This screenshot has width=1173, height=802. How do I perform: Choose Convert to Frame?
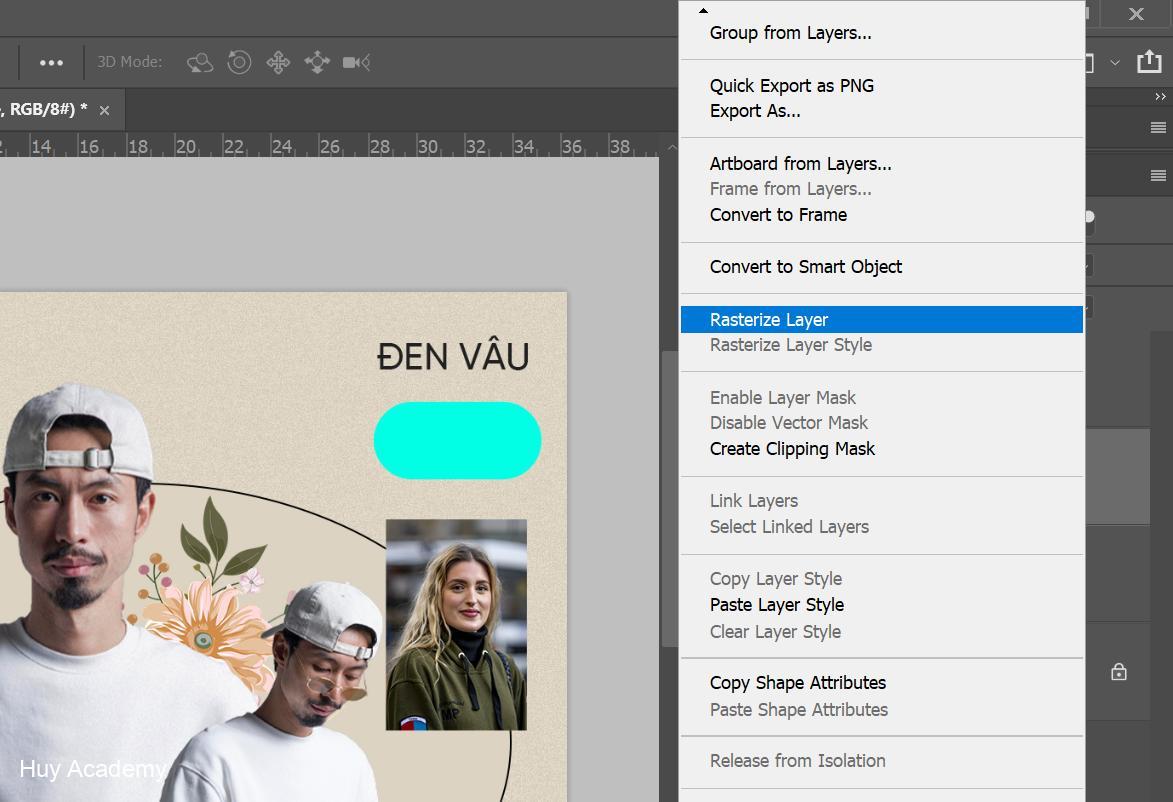coord(881,215)
